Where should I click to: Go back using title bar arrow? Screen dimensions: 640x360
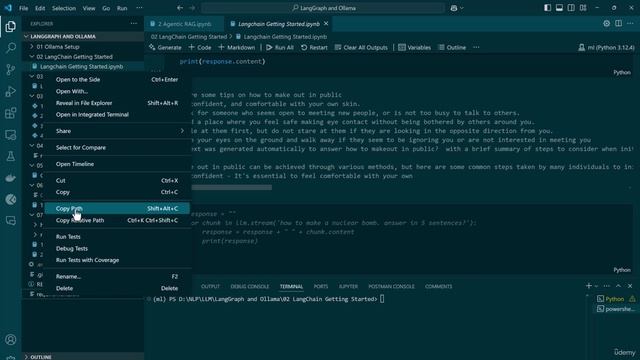[180, 8]
